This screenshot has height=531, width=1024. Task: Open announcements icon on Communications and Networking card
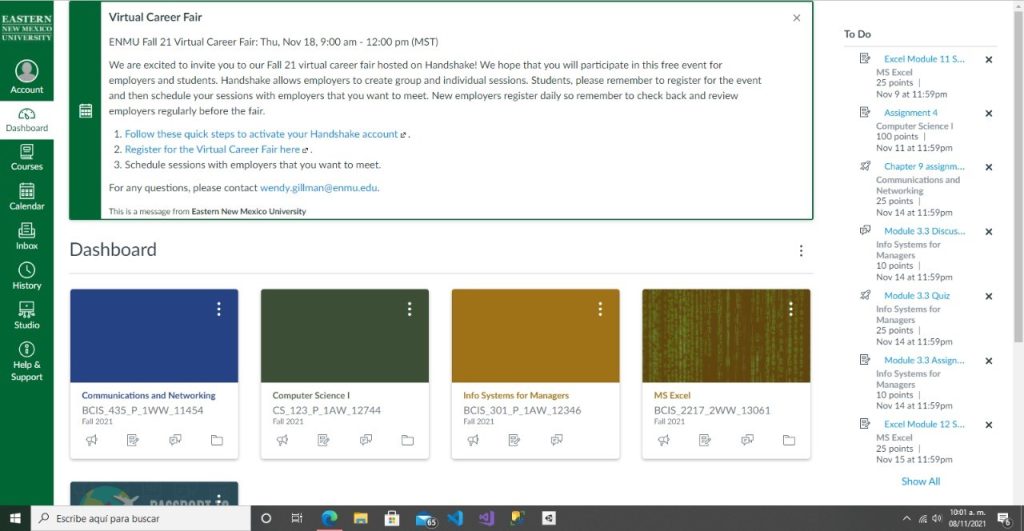(x=91, y=440)
